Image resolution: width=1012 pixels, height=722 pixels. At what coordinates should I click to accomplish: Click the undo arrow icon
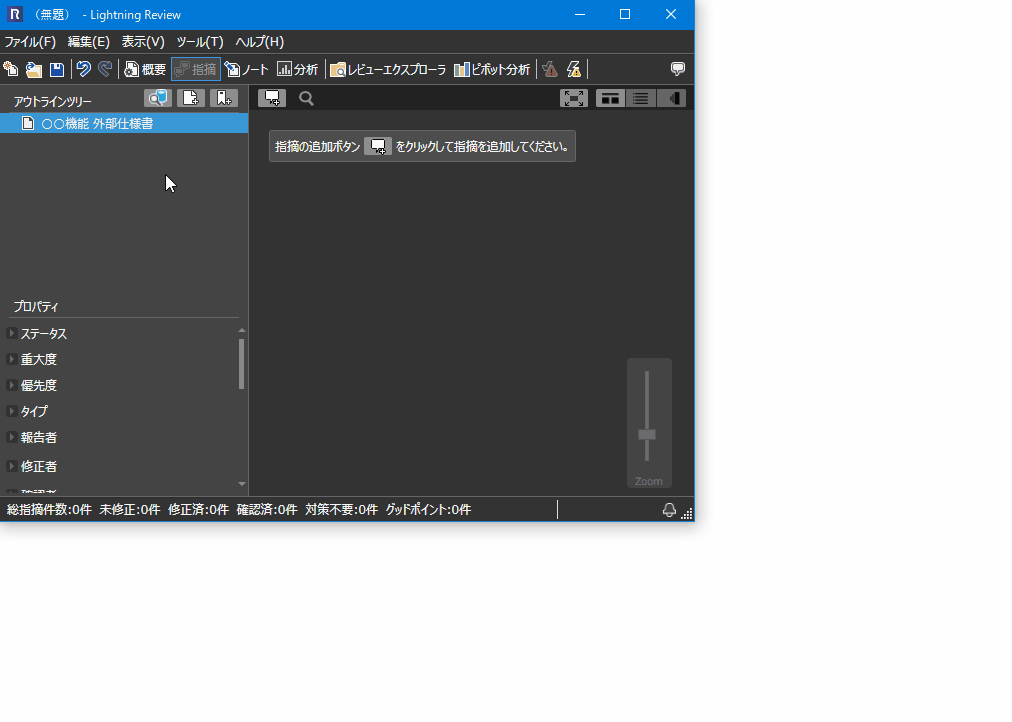tap(84, 69)
